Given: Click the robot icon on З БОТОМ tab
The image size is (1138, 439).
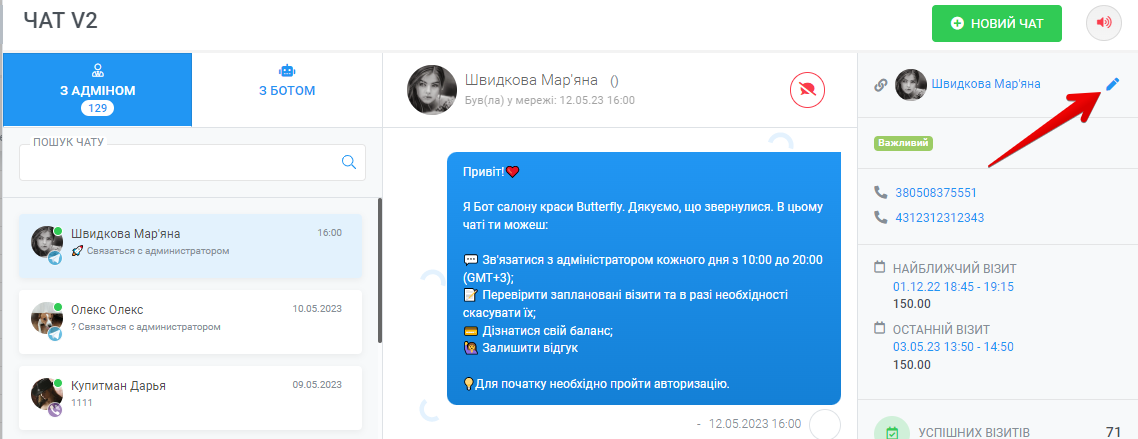Looking at the screenshot, I should coord(287,71).
